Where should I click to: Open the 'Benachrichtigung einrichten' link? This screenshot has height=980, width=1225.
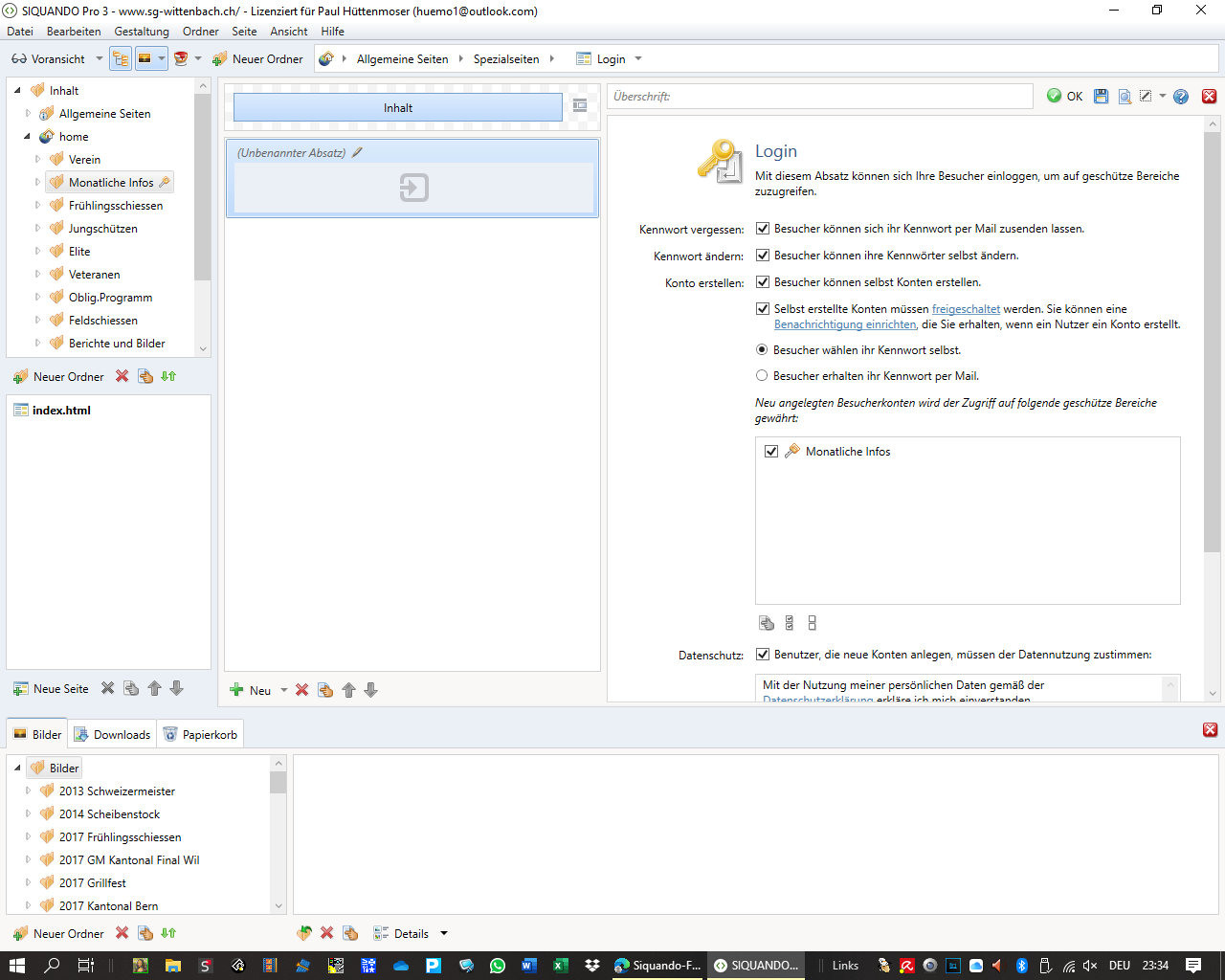[x=845, y=324]
